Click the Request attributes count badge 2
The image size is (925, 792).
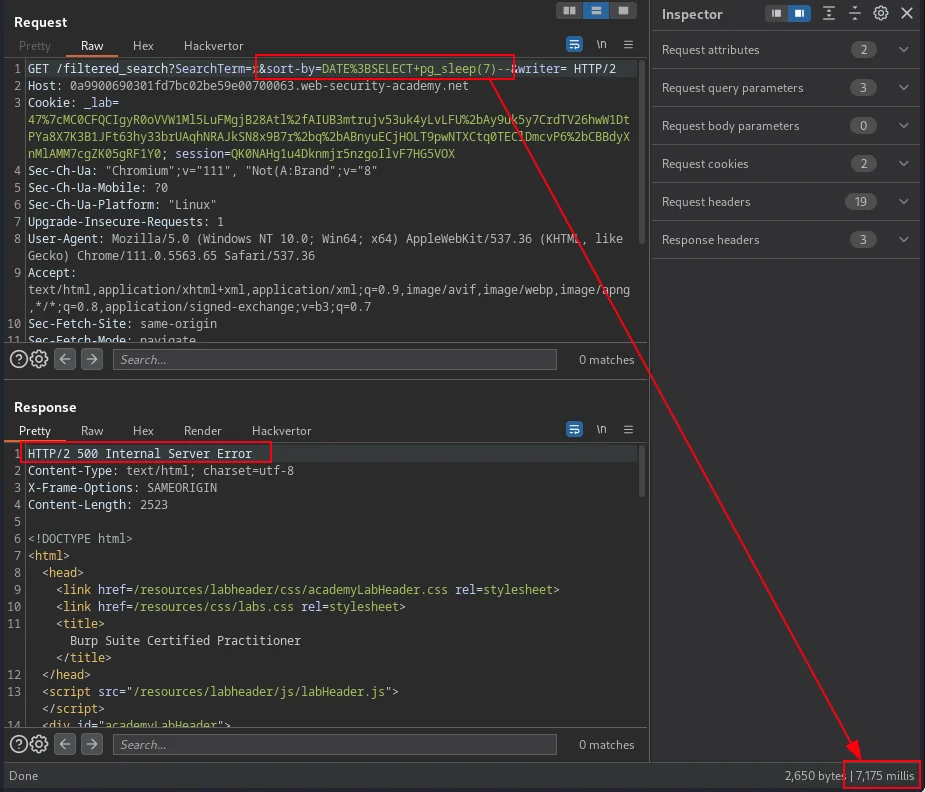(864, 50)
